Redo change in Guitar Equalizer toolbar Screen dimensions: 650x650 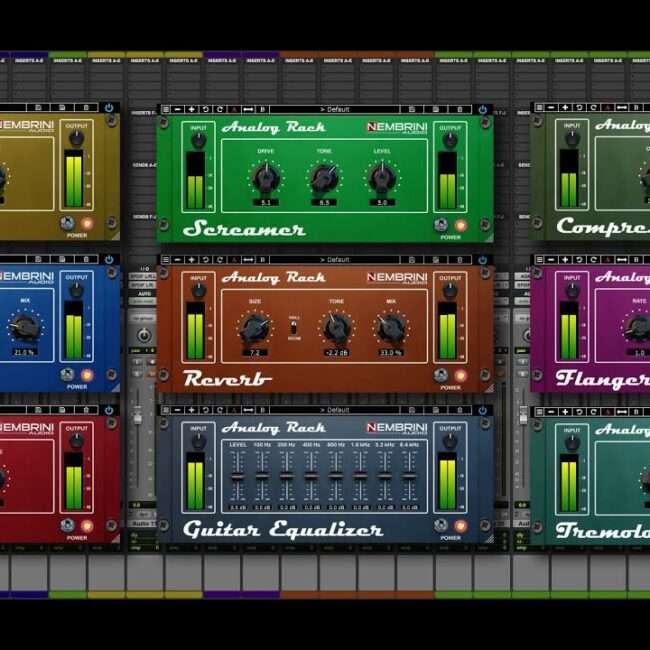point(220,410)
